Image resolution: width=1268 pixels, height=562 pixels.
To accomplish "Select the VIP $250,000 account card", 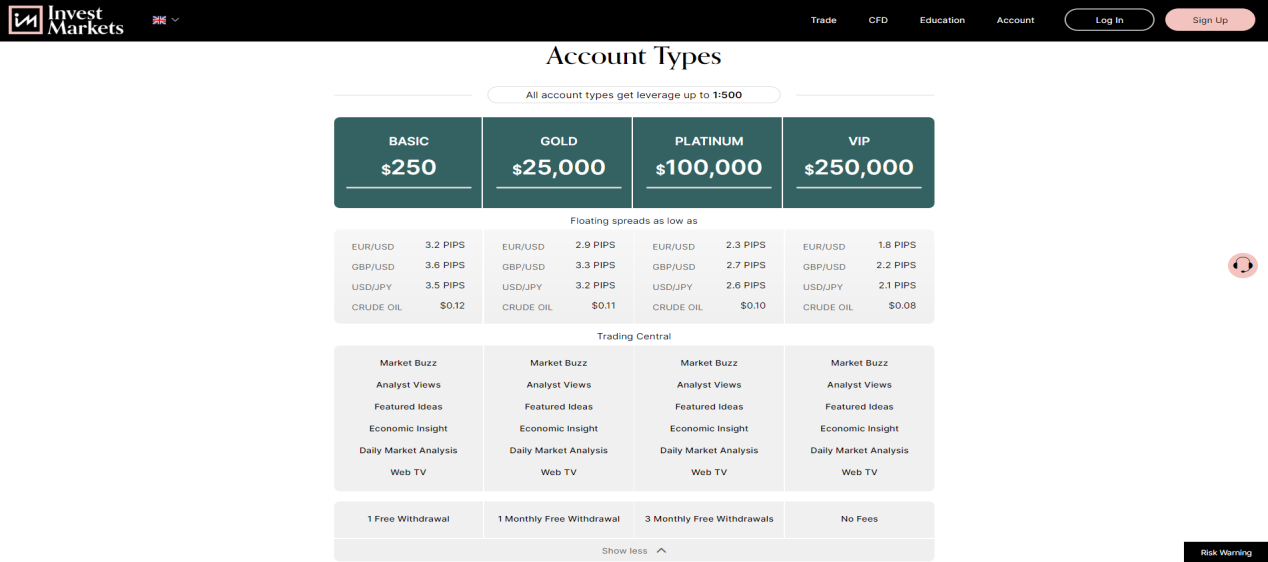I will (859, 162).
